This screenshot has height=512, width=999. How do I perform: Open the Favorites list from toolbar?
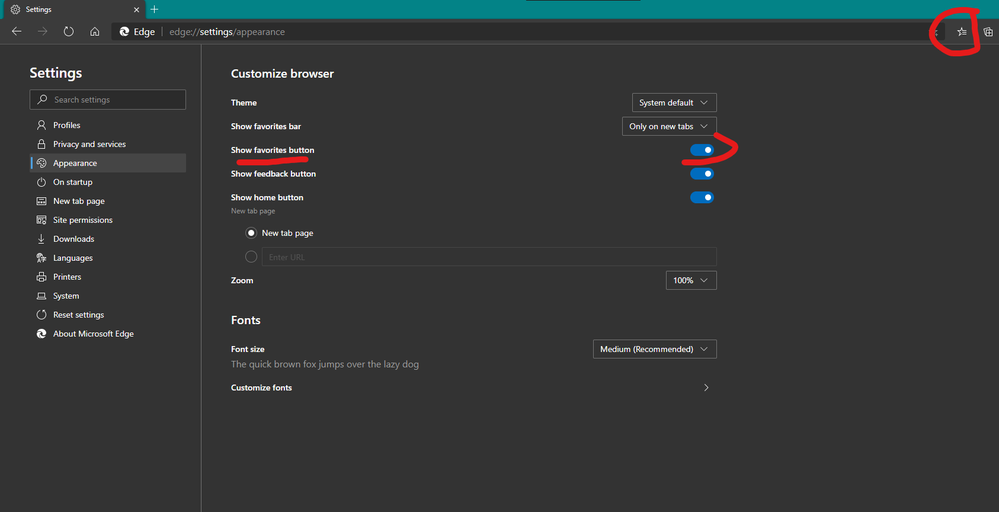point(961,32)
